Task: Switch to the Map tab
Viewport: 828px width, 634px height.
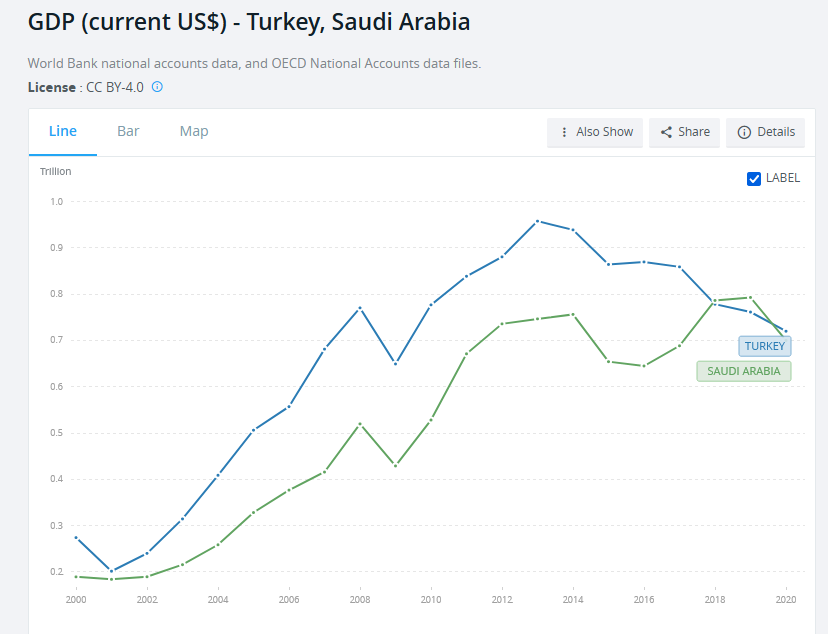Action: point(194,131)
